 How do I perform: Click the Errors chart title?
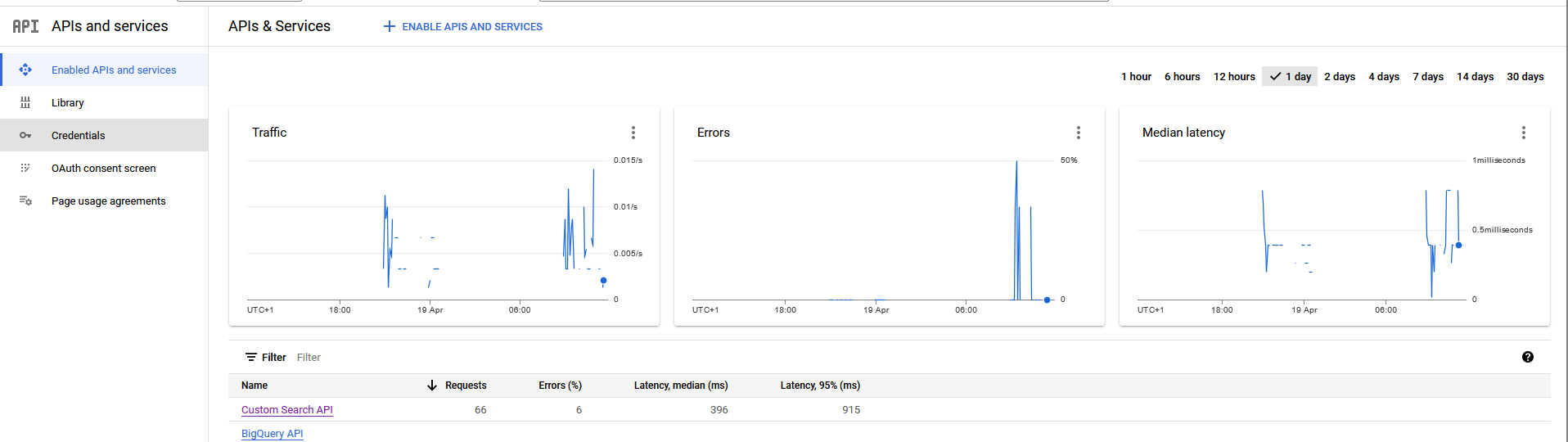[714, 133]
